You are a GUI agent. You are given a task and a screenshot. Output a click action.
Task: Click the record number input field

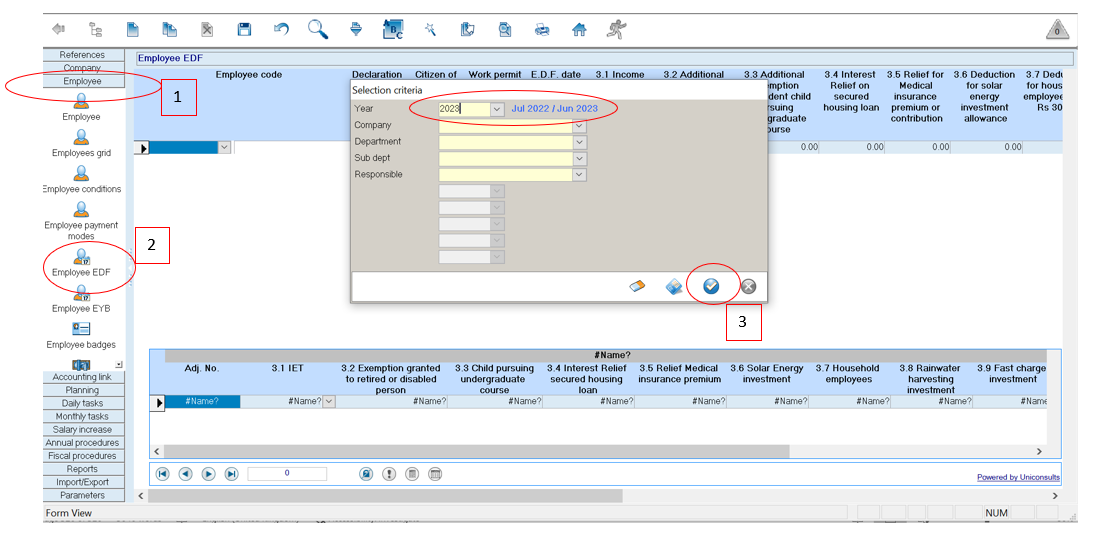coord(287,474)
